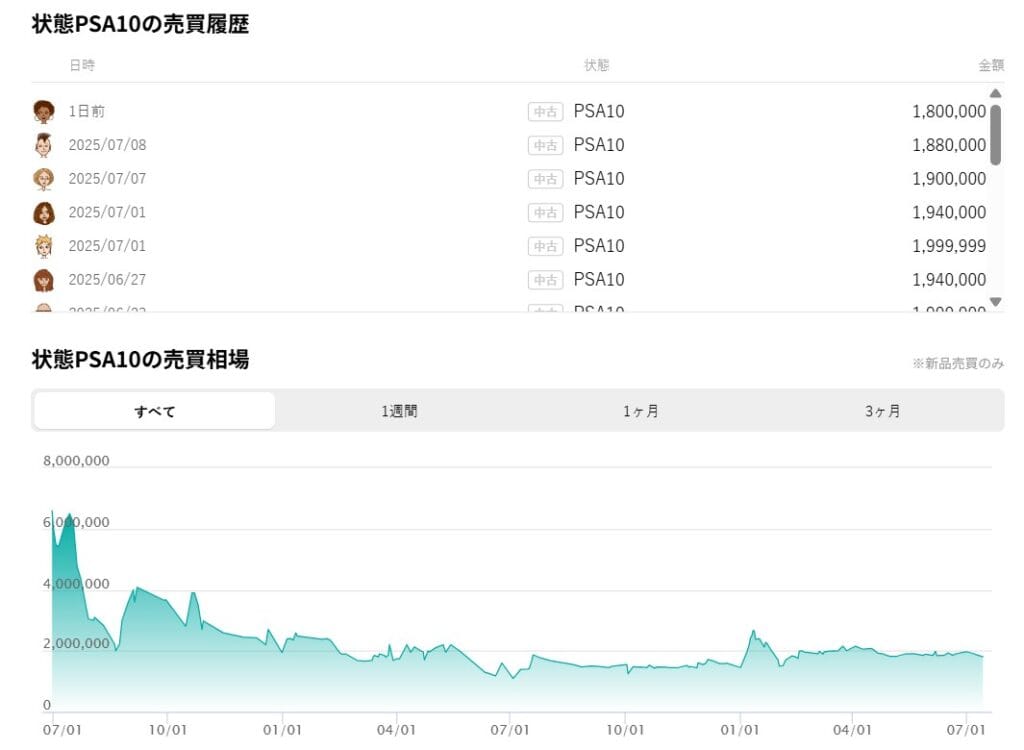The height and width of the screenshot is (750, 1024).
Task: Click the 金額 column header
Action: click(991, 65)
